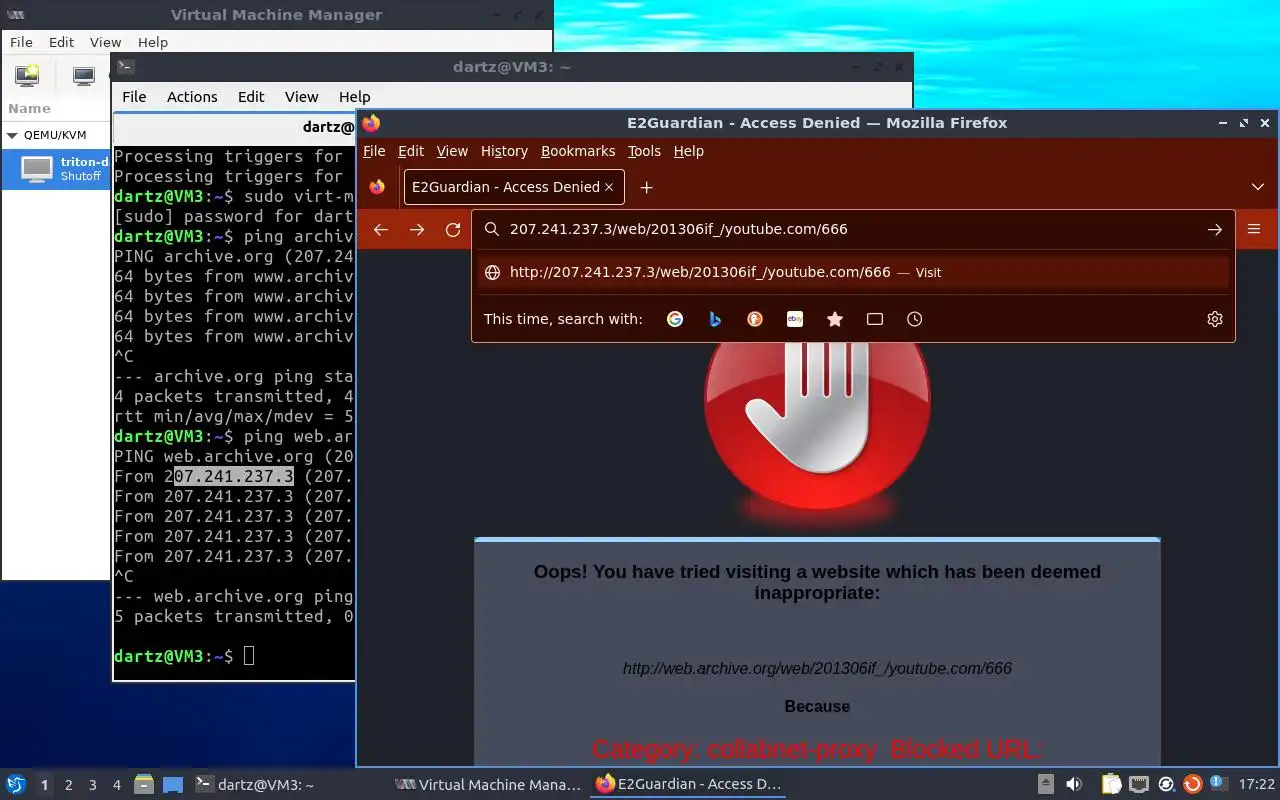Search with Google icon
This screenshot has height=800, width=1280.
click(675, 319)
